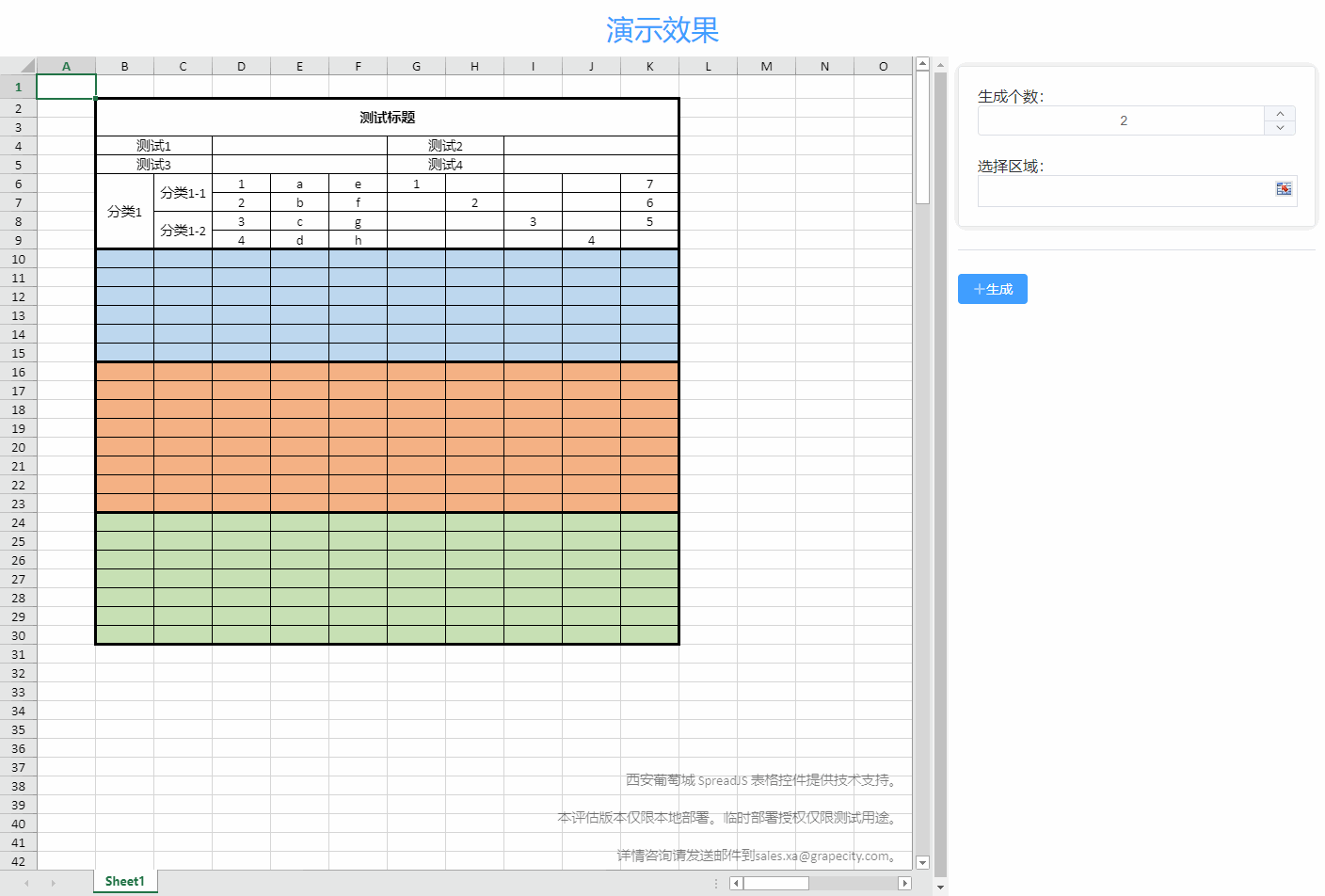Click the horizontal scrollbar left arrow
The width and height of the screenshot is (1325, 896).
coord(735,883)
